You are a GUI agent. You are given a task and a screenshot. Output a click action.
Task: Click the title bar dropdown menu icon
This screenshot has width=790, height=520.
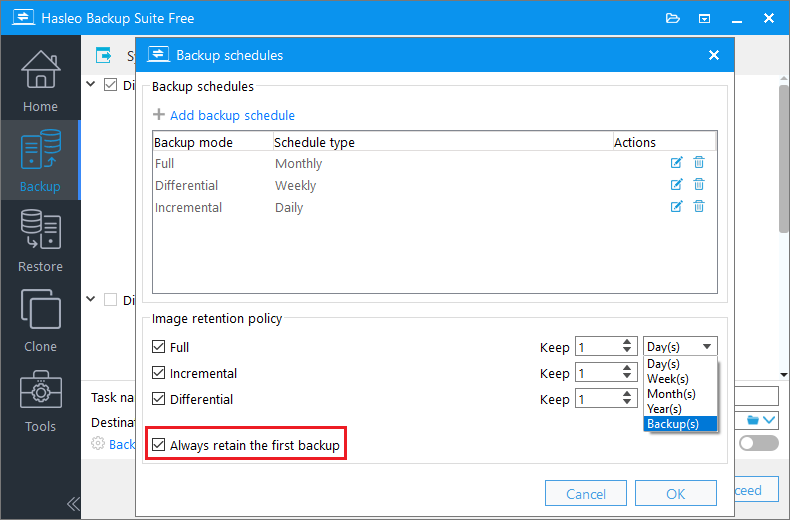[x=704, y=19]
